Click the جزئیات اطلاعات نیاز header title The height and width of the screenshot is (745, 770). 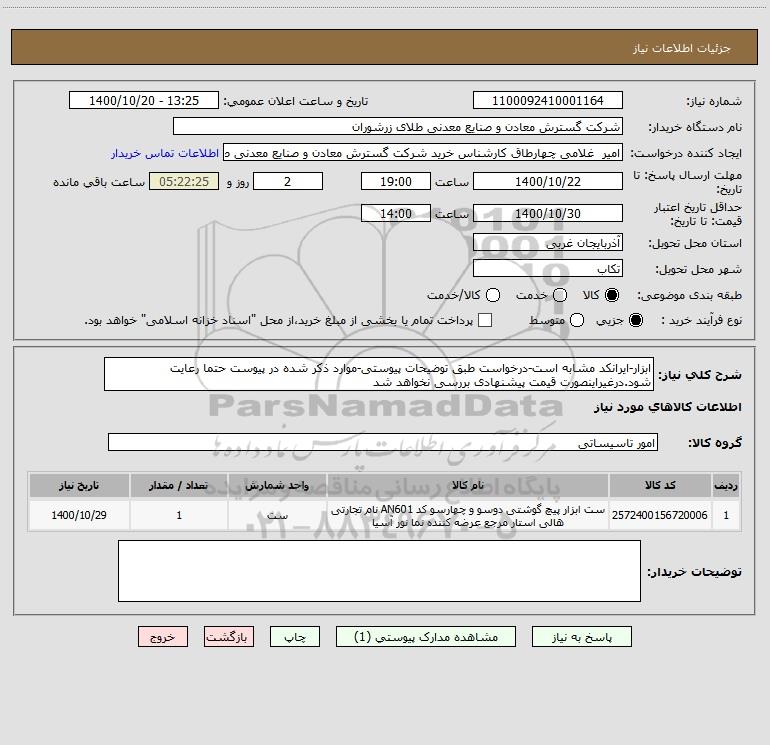click(x=682, y=48)
